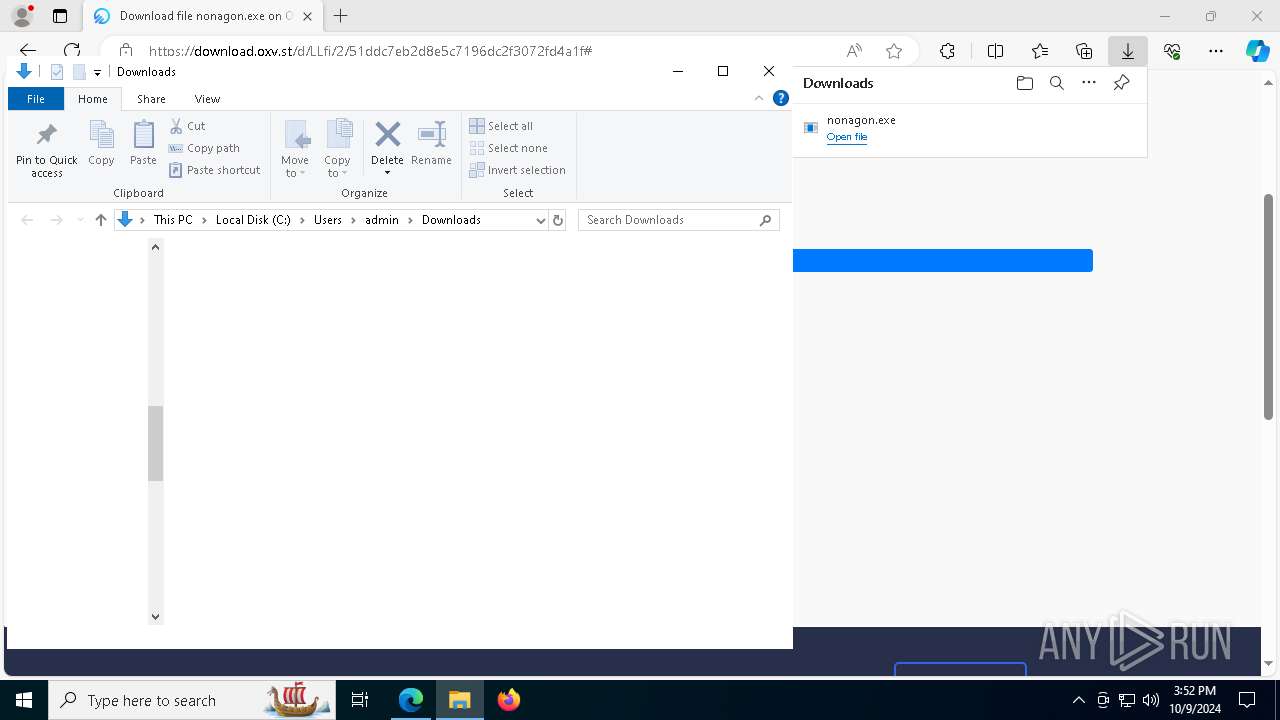Refresh the Downloads folder view
The image size is (1280, 720).
[x=558, y=220]
